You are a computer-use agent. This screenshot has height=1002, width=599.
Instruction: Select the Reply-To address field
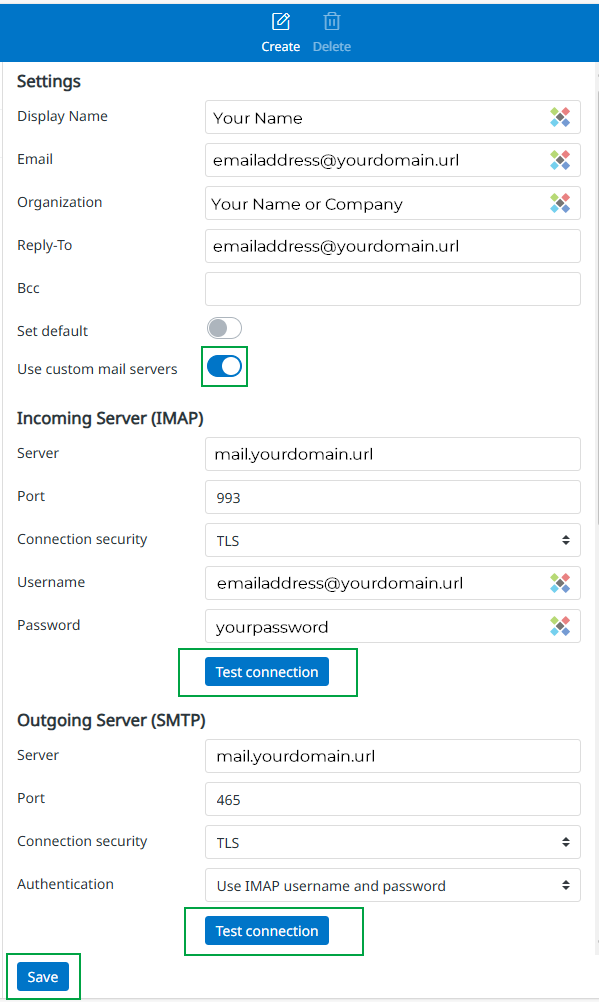pyautogui.click(x=393, y=246)
